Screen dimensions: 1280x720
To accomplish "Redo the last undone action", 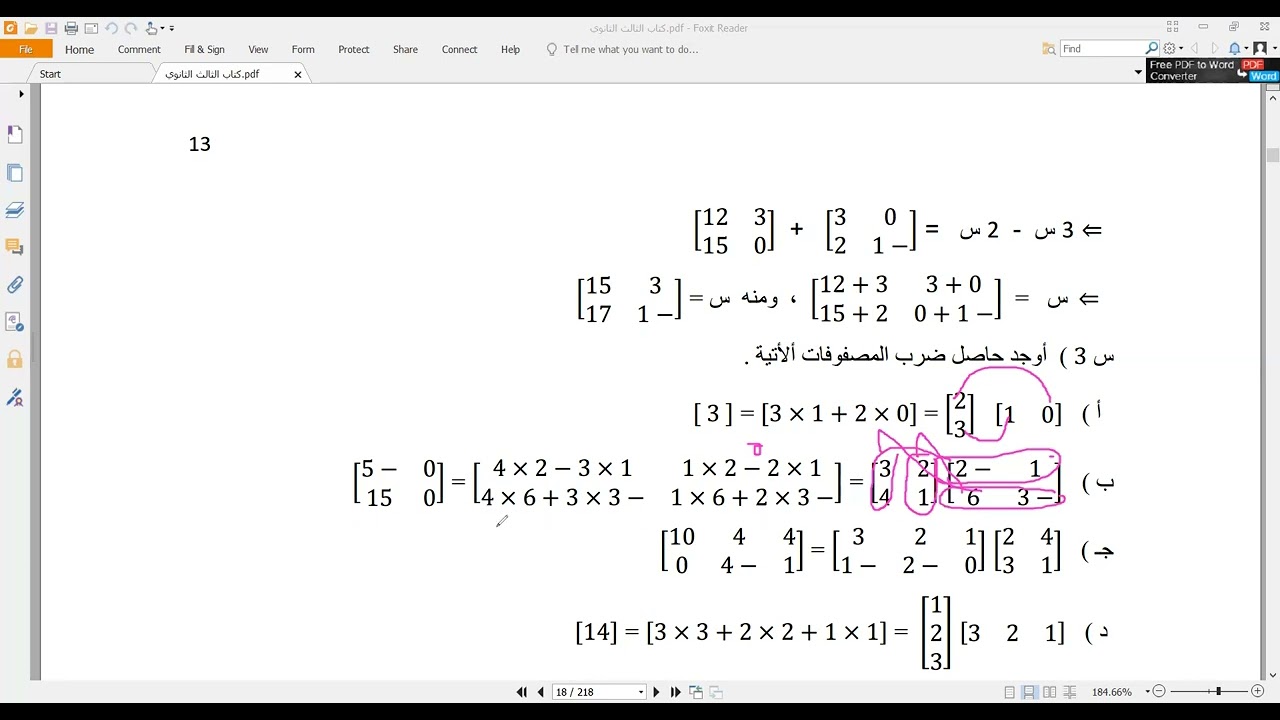I will pos(131,28).
